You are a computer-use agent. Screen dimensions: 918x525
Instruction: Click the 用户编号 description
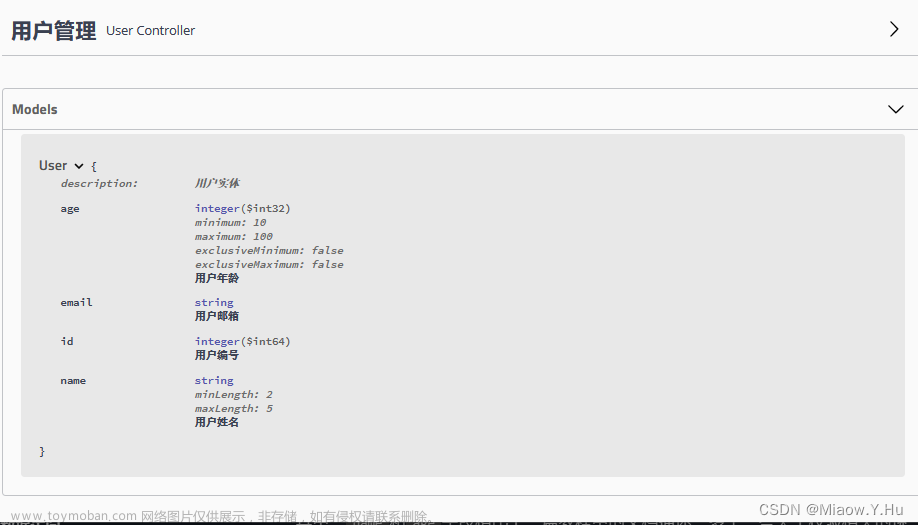pyautogui.click(x=217, y=355)
